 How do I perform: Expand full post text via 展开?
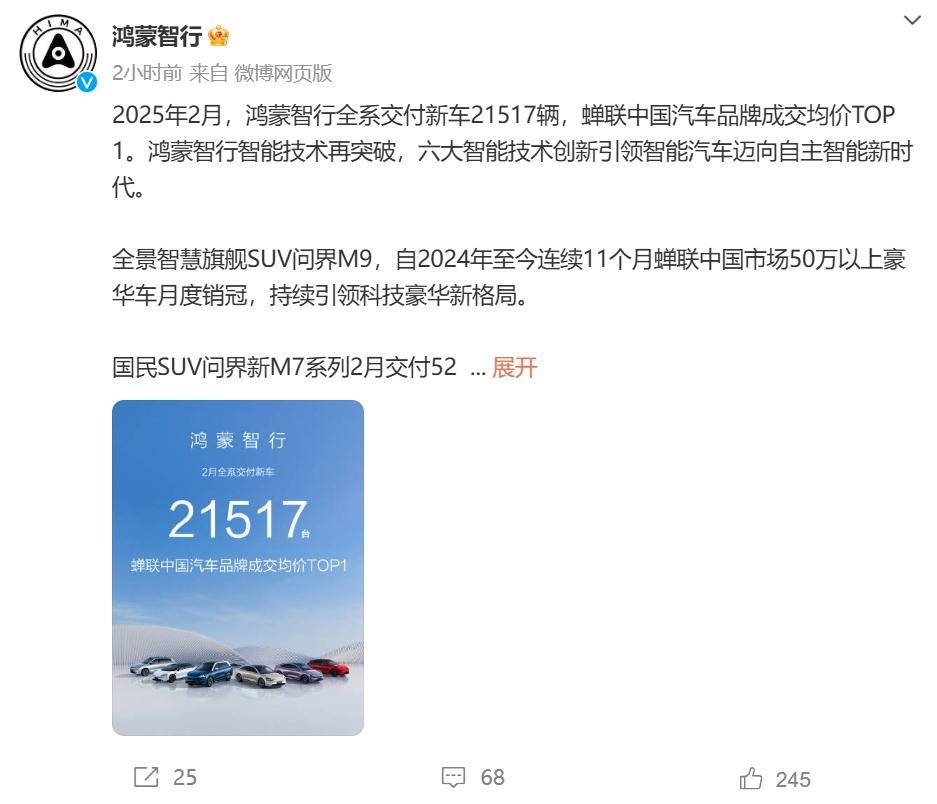tap(515, 367)
